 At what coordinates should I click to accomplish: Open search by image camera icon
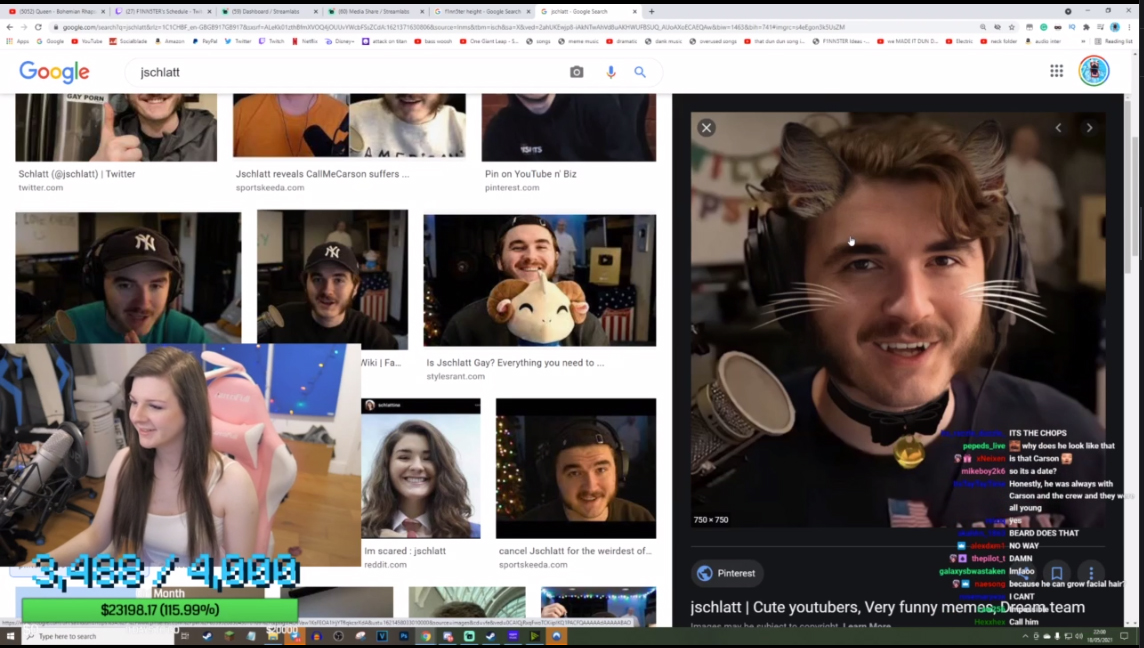point(576,72)
